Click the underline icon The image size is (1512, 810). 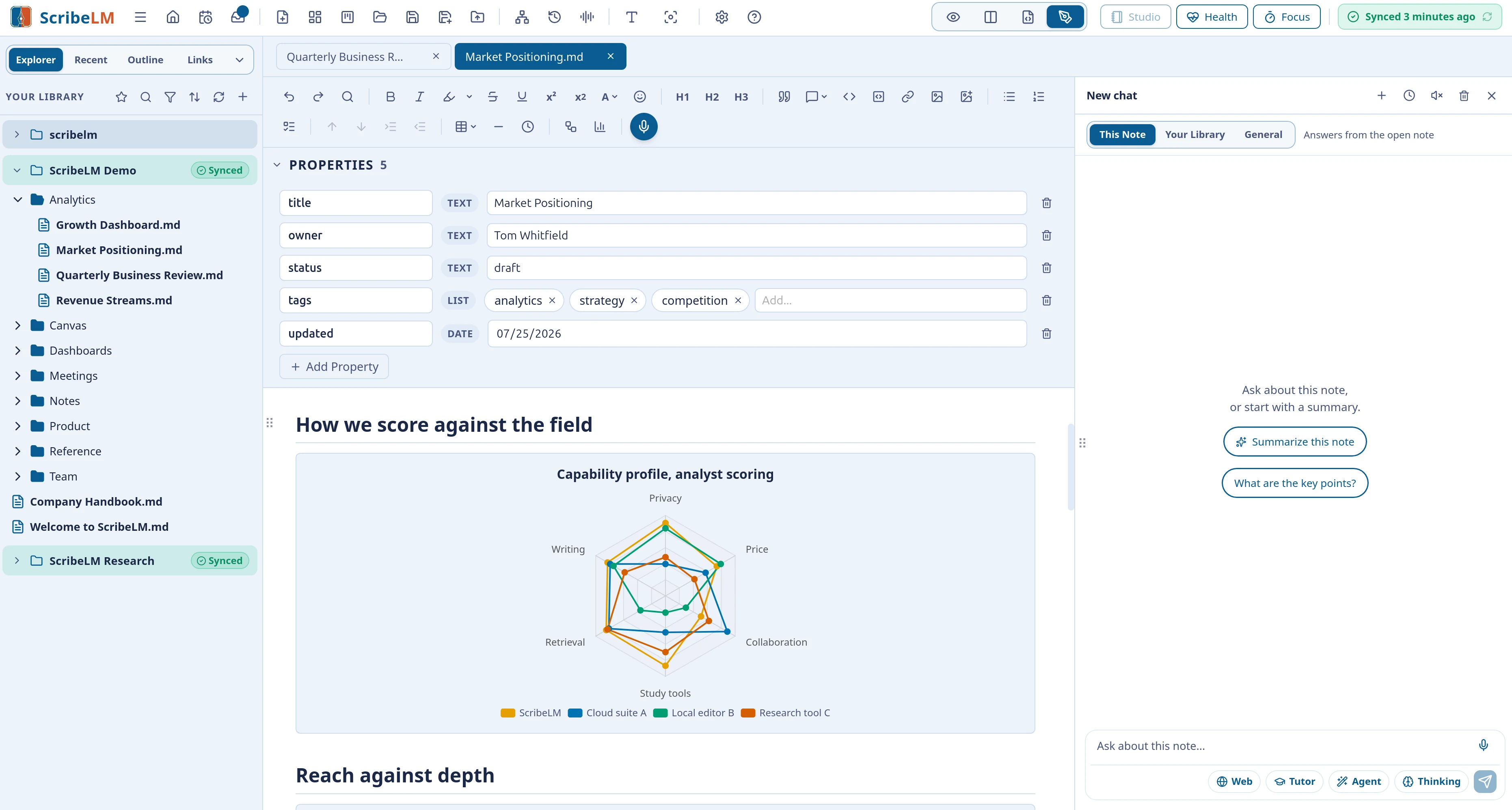522,97
